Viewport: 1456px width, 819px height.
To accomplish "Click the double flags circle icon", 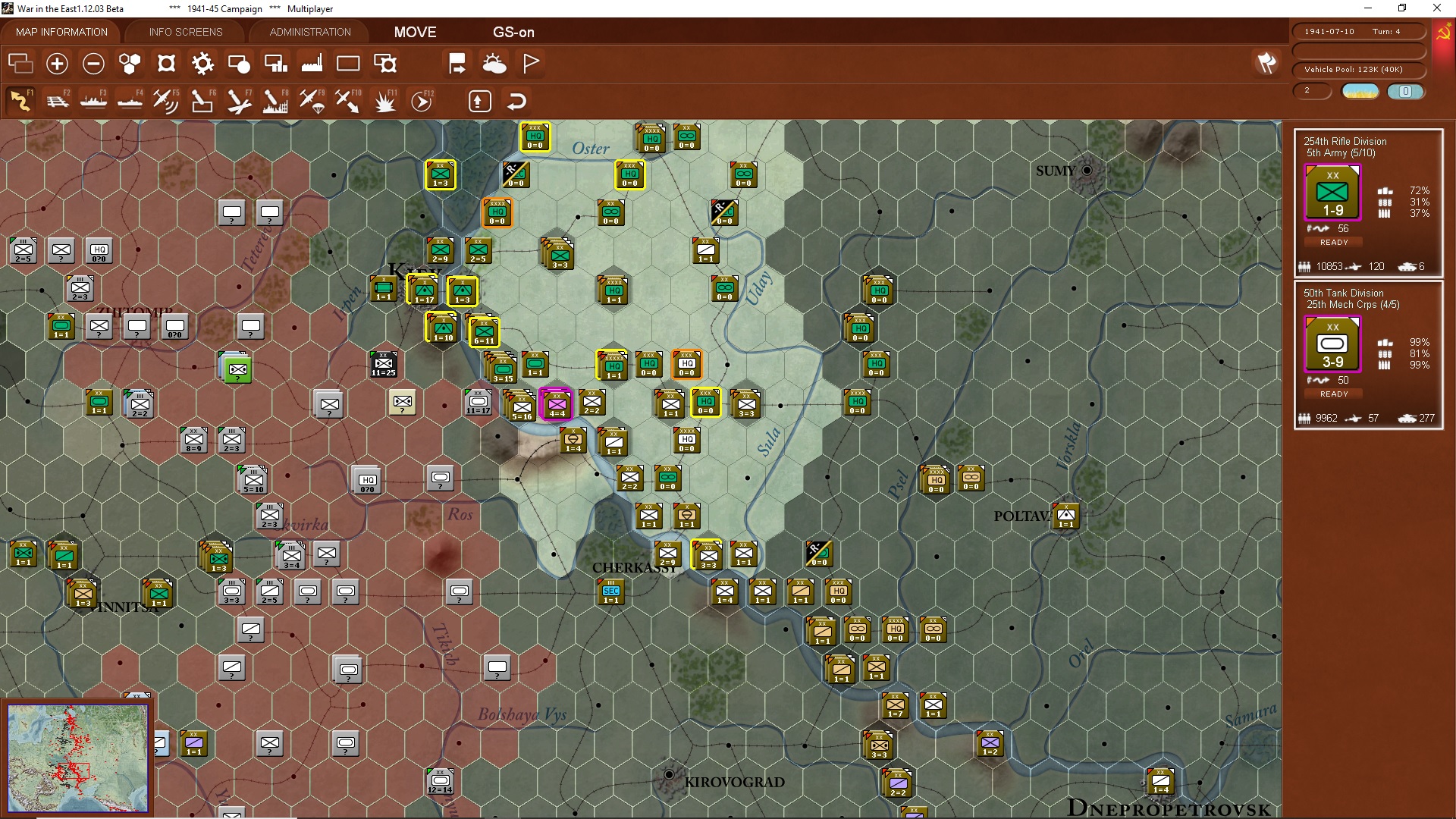I will pyautogui.click(x=1266, y=64).
